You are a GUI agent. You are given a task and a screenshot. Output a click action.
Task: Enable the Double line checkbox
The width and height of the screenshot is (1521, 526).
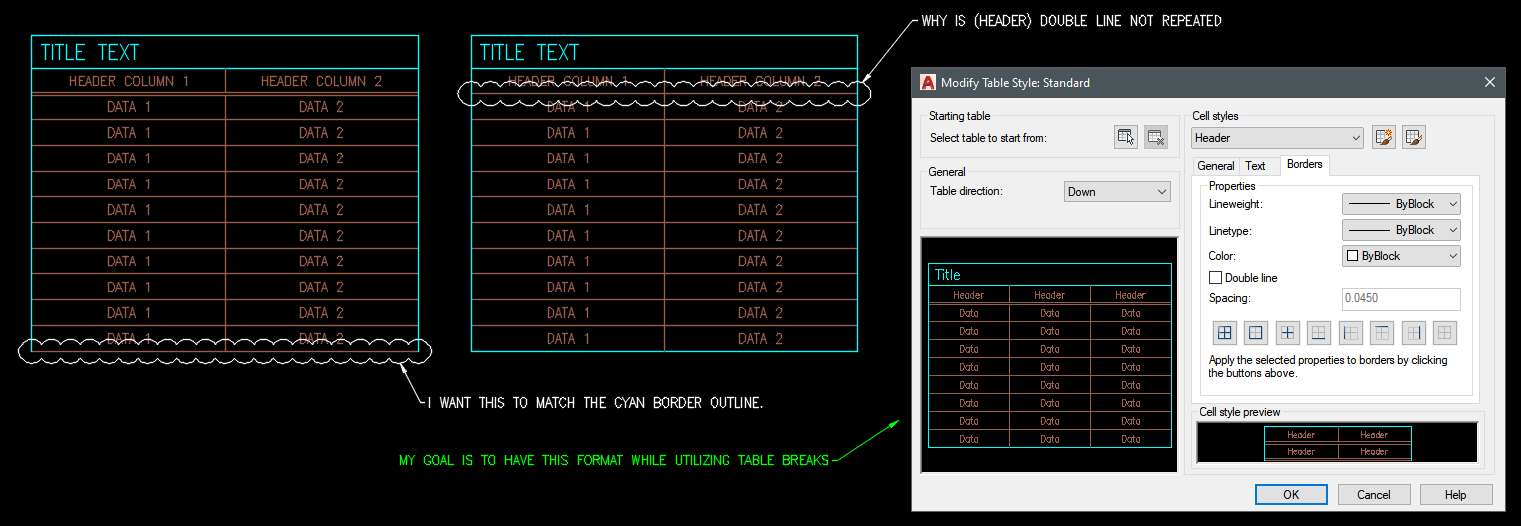(x=1216, y=278)
